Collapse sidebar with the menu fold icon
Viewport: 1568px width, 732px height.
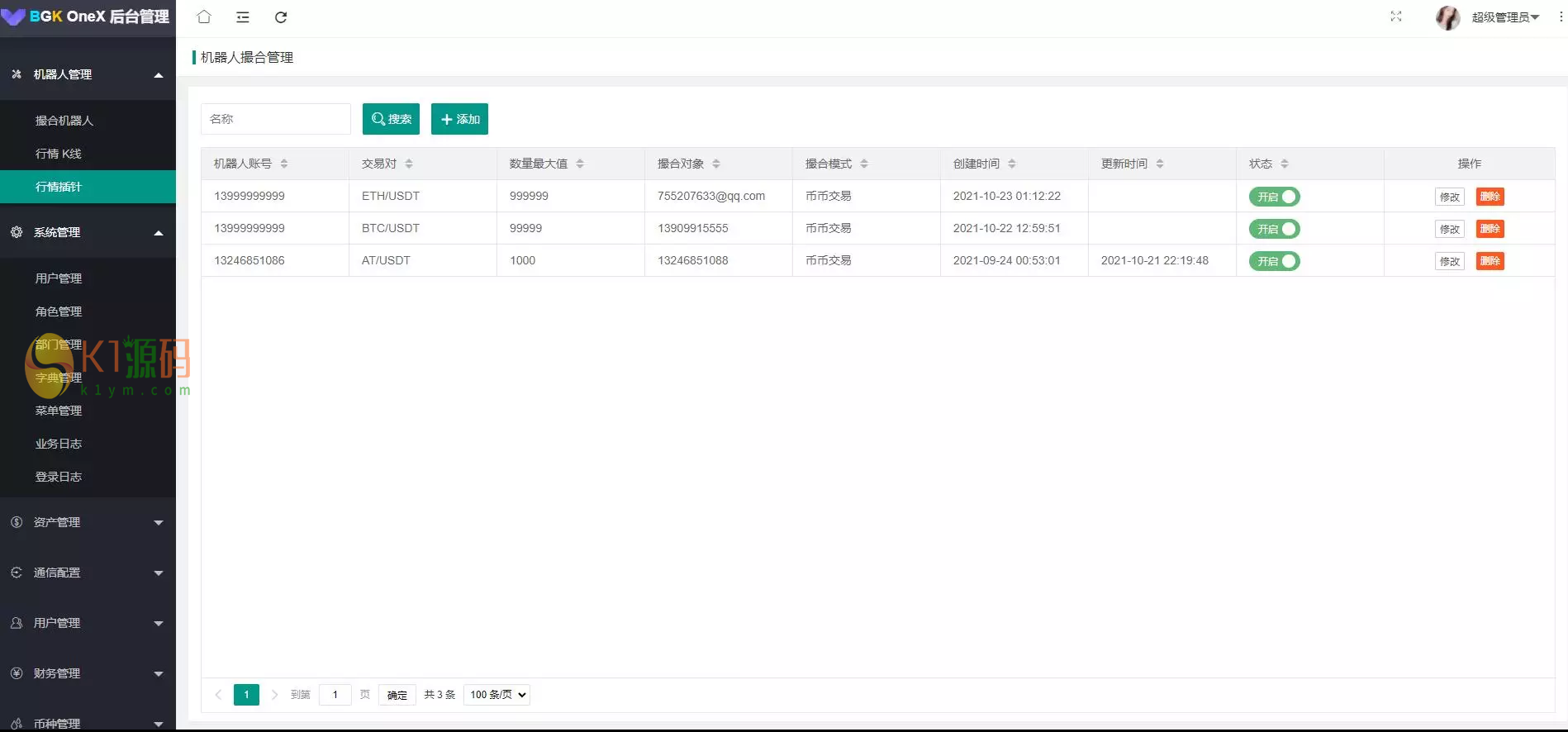point(243,17)
